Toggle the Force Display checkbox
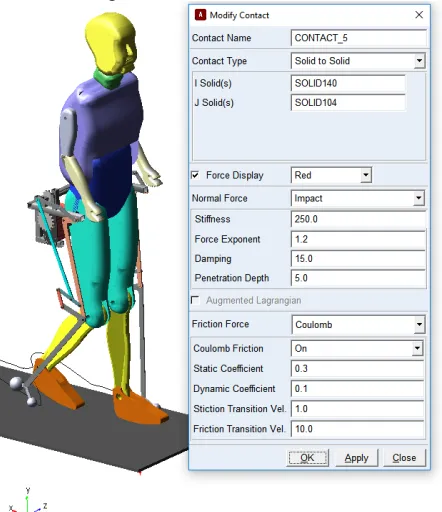442x512 pixels. [x=195, y=175]
